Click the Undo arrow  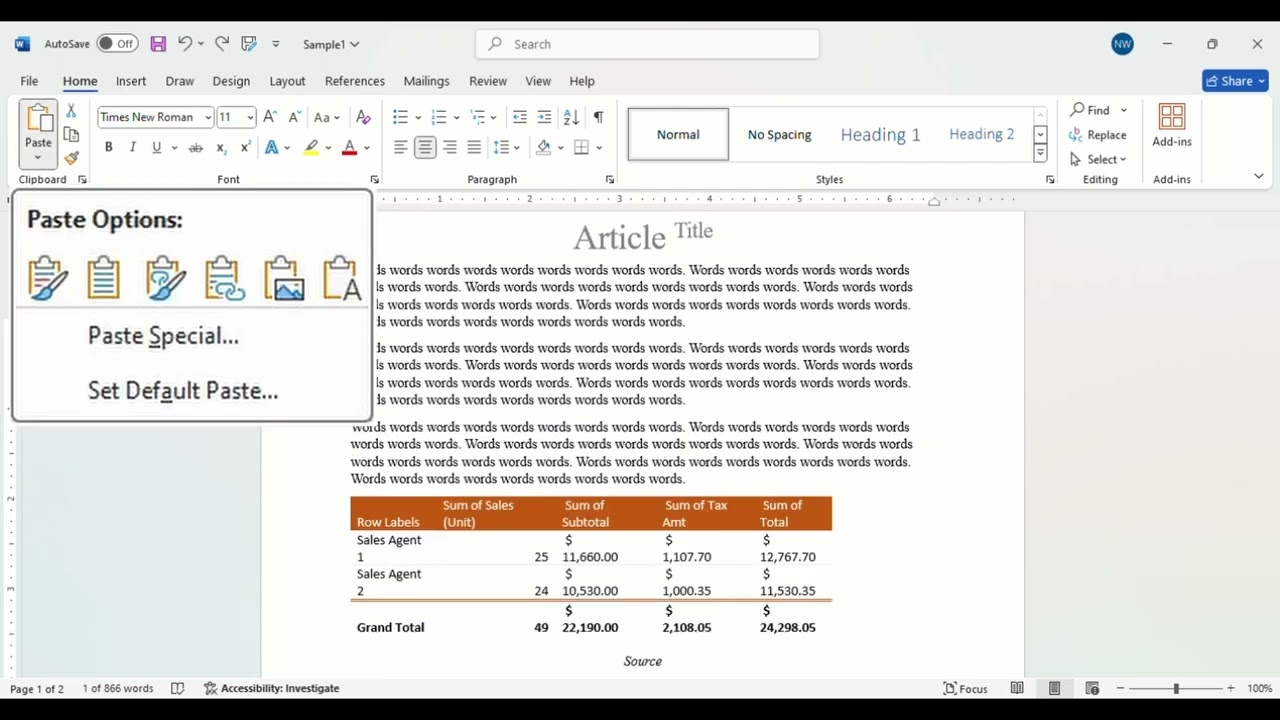click(x=185, y=44)
